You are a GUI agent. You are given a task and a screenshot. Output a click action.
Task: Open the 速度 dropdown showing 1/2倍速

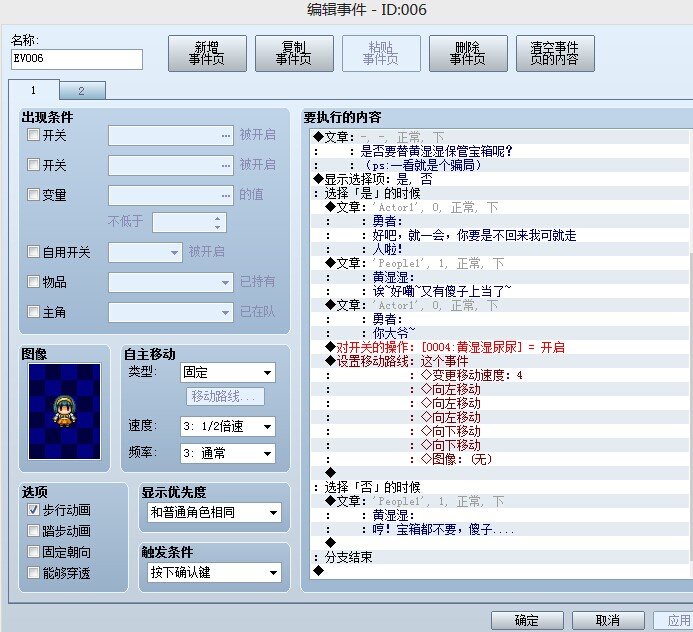pyautogui.click(x=228, y=426)
